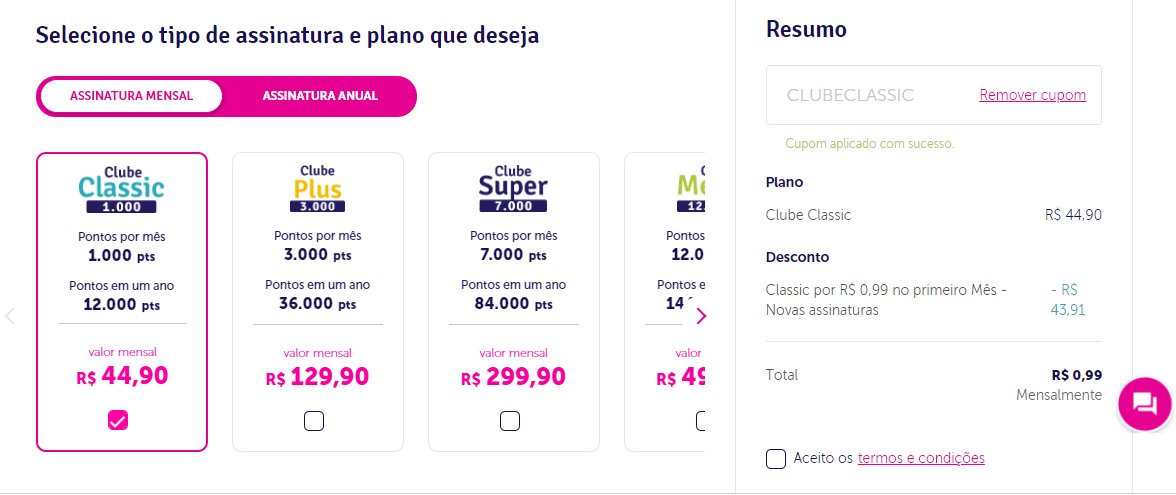Select the Clube Super plan checkbox

pyautogui.click(x=510, y=421)
